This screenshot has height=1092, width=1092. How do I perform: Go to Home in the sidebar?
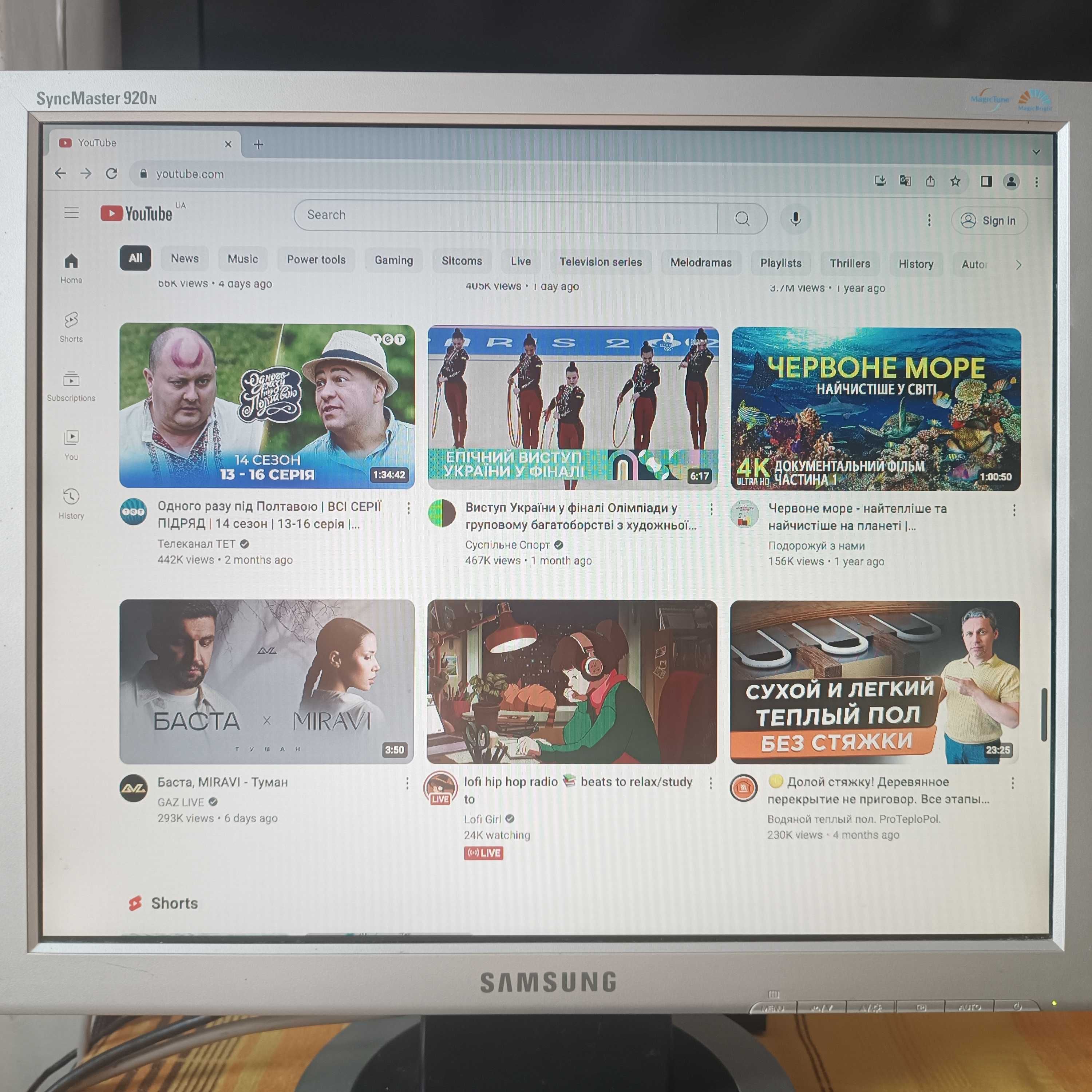pyautogui.click(x=71, y=268)
